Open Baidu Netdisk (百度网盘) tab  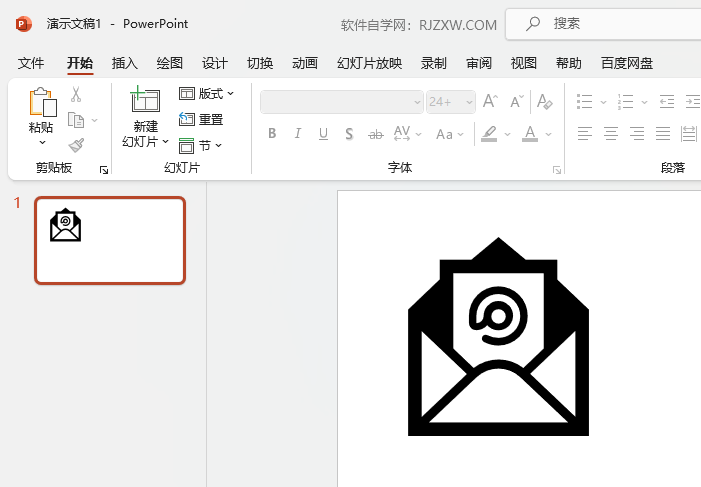[x=627, y=63]
